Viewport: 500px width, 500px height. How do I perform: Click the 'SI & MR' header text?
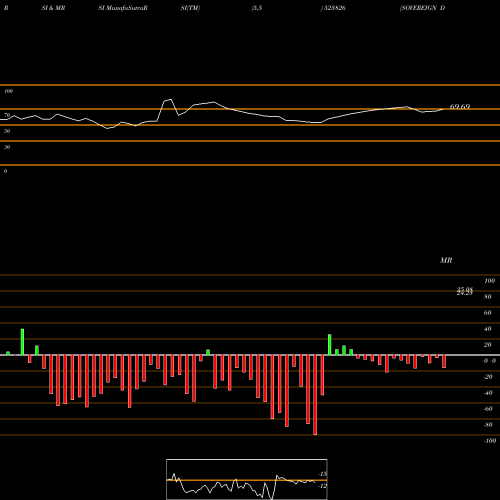pos(53,8)
